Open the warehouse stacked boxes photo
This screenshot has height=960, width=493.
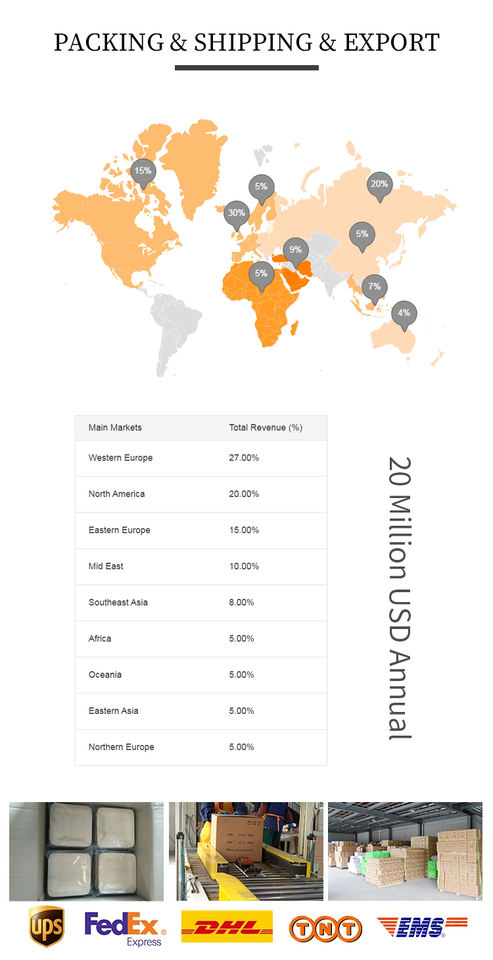405,851
